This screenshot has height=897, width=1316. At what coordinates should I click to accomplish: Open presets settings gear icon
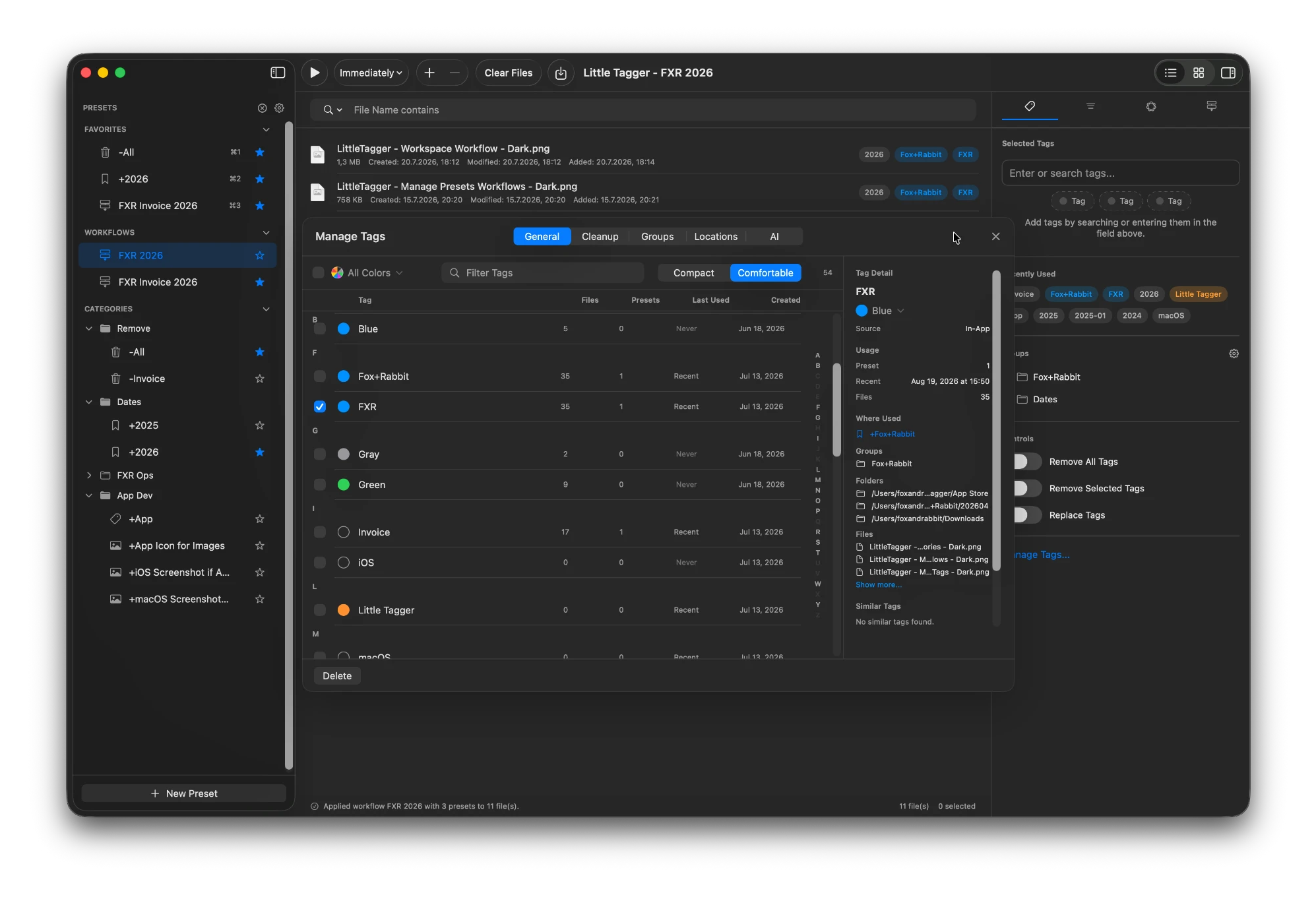[279, 108]
